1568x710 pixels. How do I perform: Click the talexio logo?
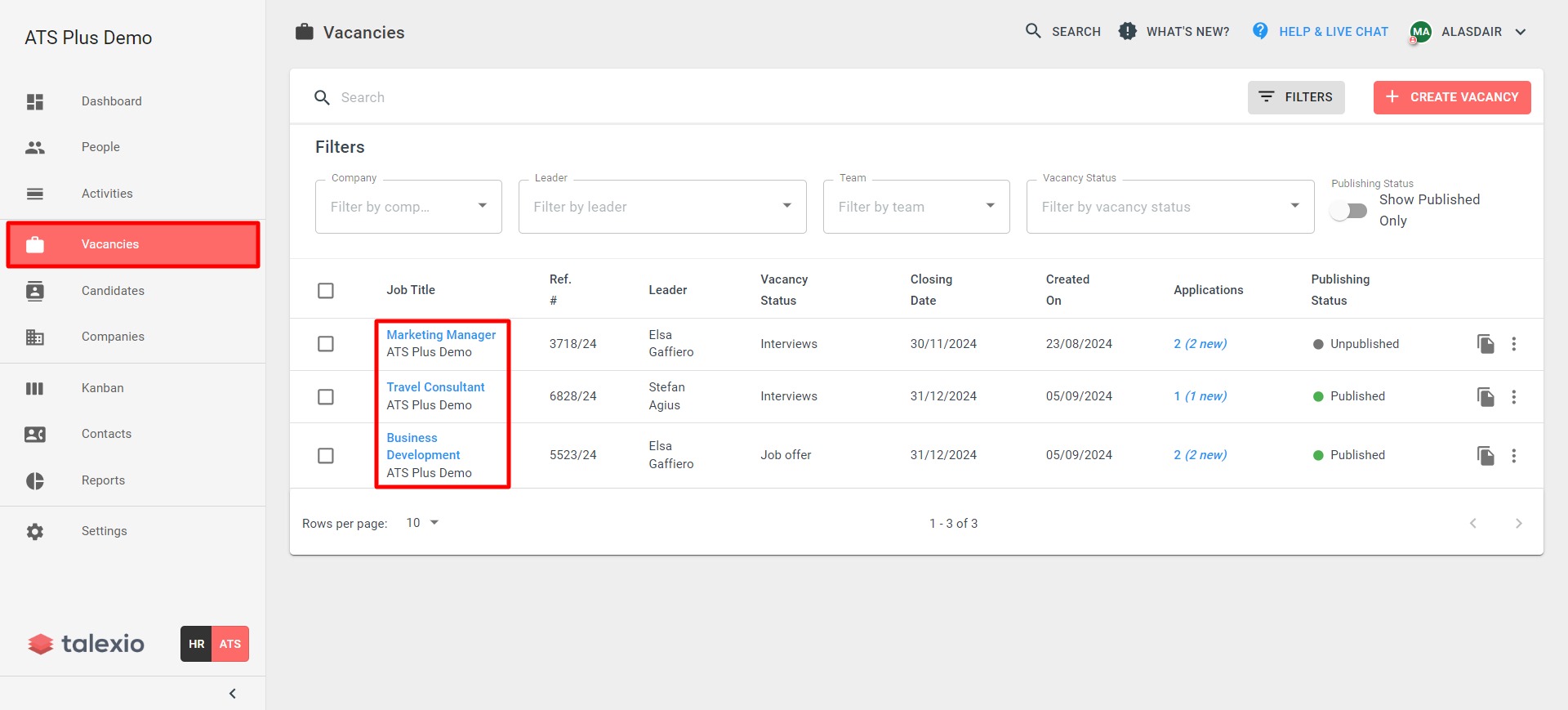pyautogui.click(x=86, y=644)
